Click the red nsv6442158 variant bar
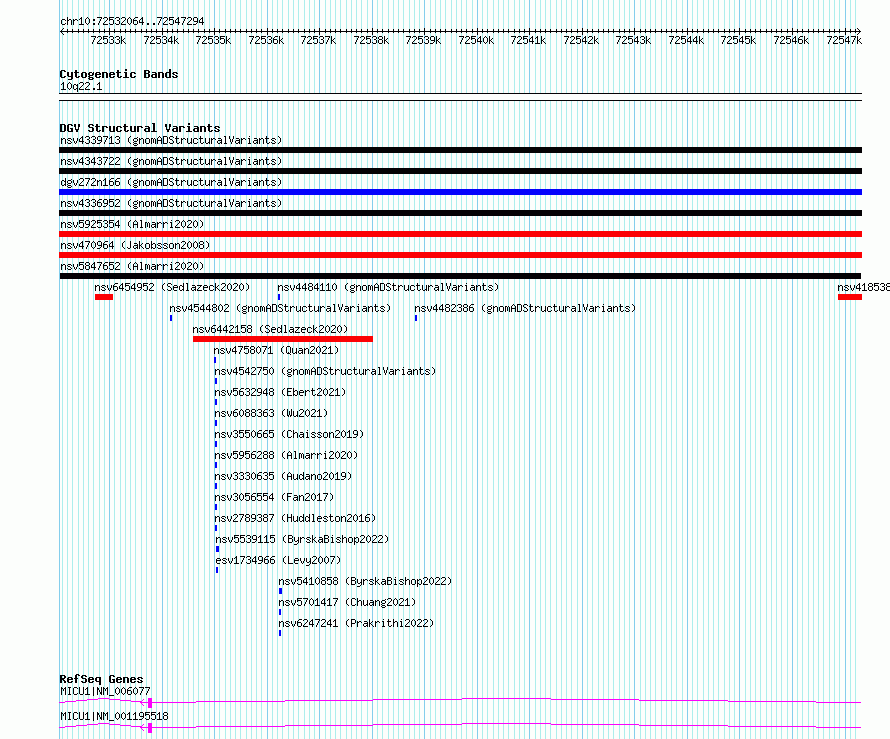This screenshot has height=739, width=890. (283, 339)
